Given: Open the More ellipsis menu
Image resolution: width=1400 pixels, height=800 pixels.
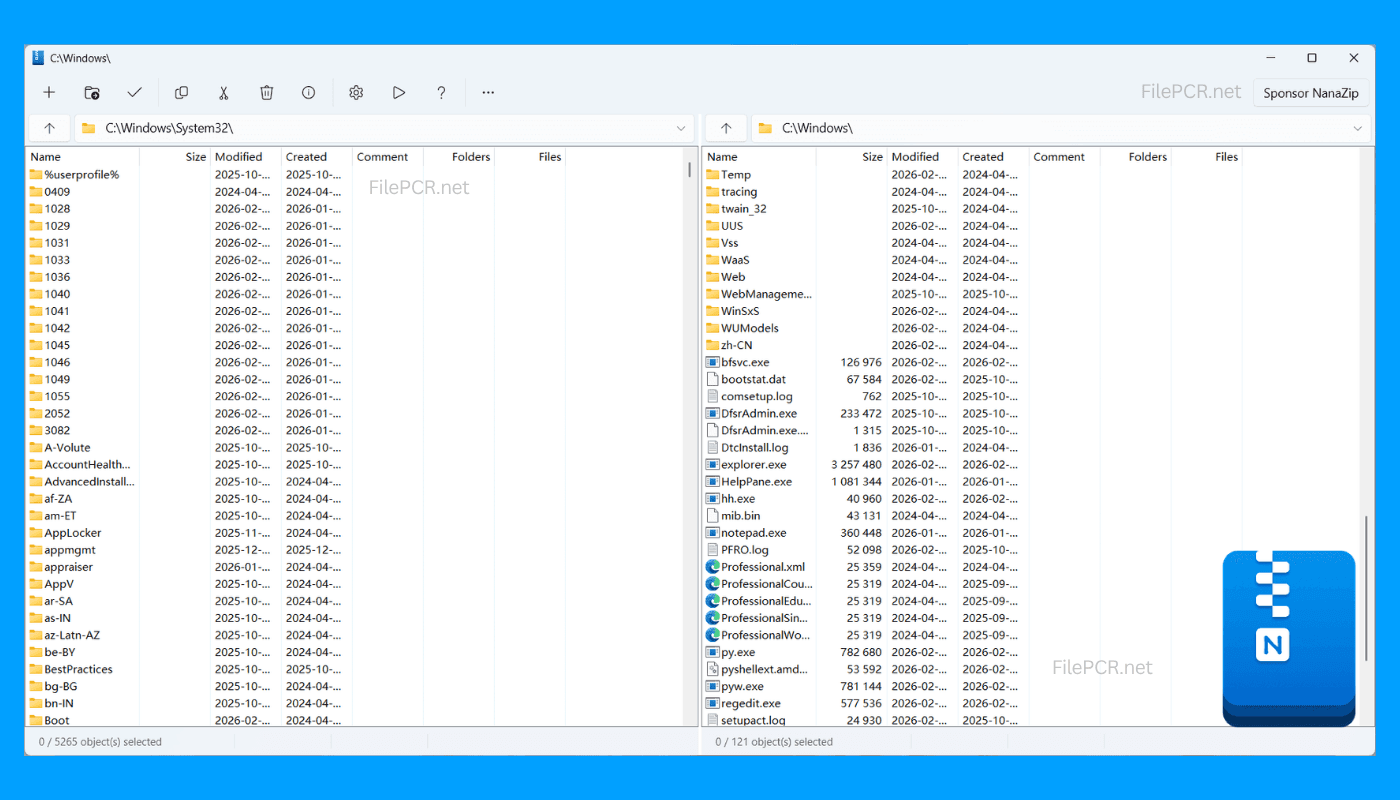Looking at the screenshot, I should 488,92.
